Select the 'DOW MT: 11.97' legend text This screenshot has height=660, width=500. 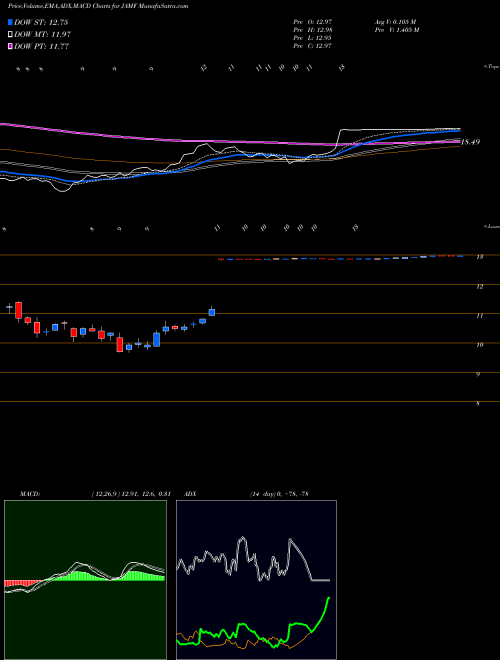point(43,35)
